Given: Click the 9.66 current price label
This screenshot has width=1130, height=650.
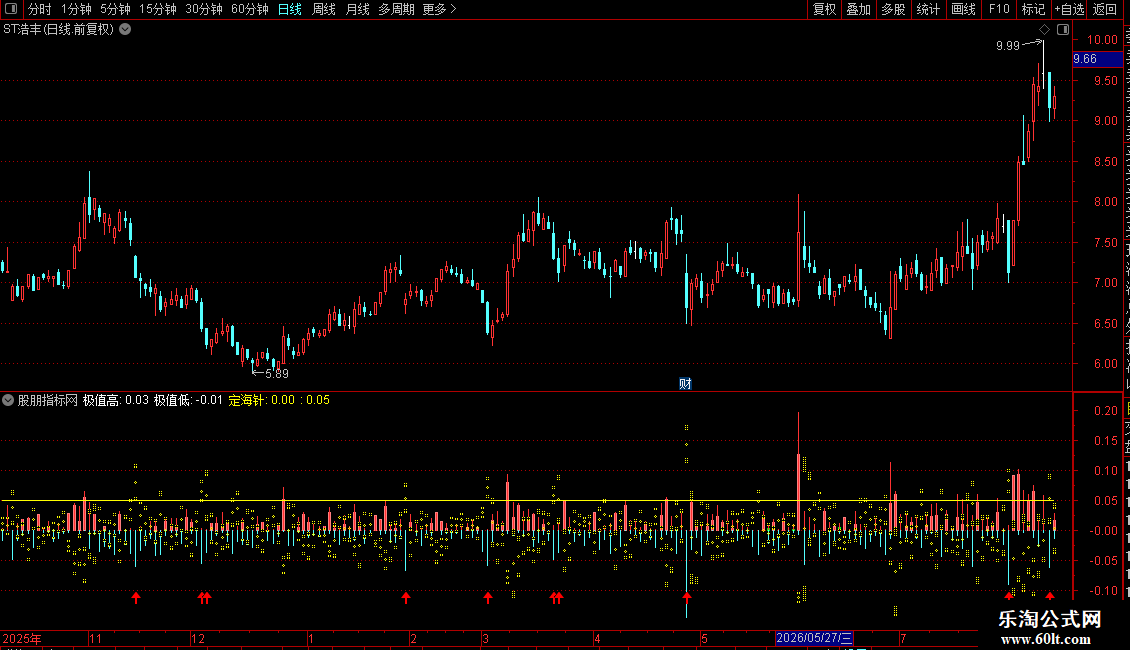Looking at the screenshot, I should click(x=1098, y=59).
